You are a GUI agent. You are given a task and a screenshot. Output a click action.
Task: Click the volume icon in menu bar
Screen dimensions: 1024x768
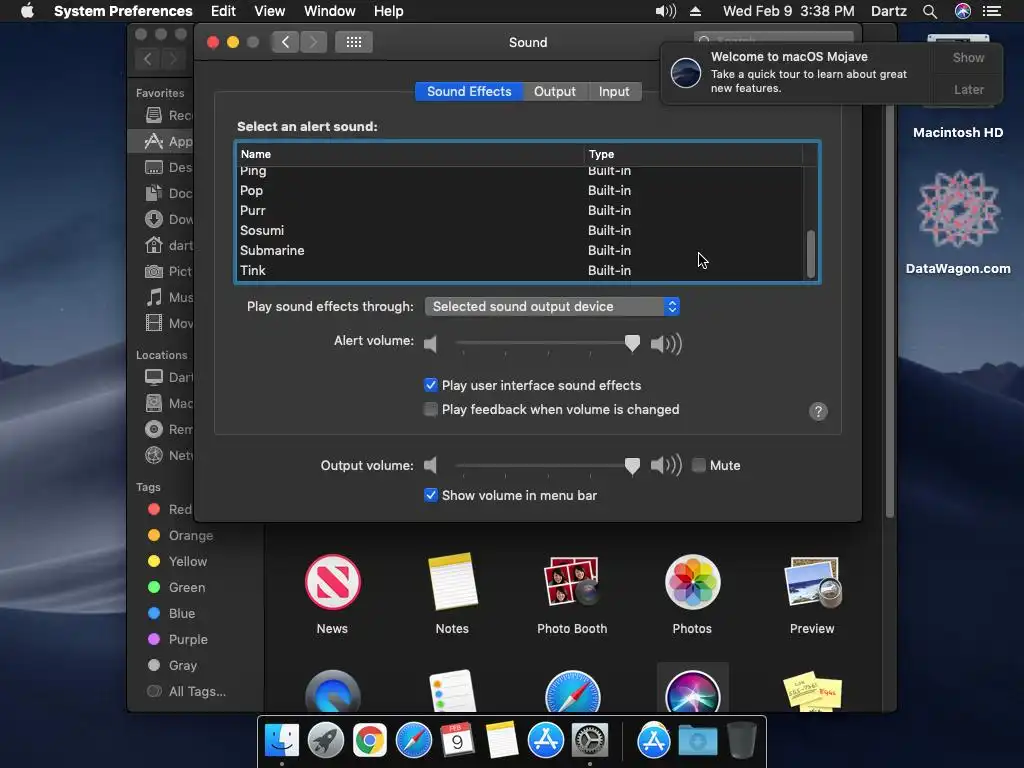(665, 11)
